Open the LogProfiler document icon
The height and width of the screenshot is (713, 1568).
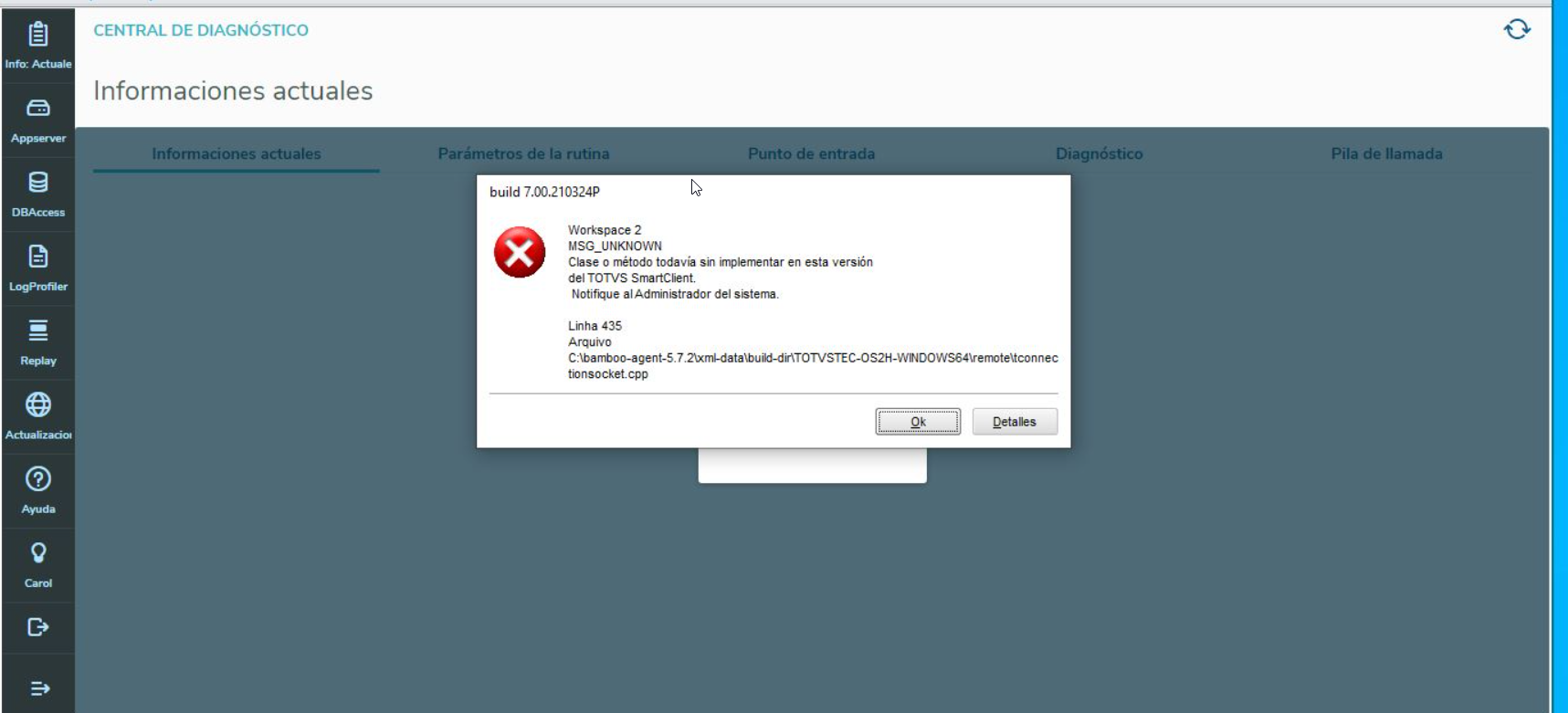point(37,257)
